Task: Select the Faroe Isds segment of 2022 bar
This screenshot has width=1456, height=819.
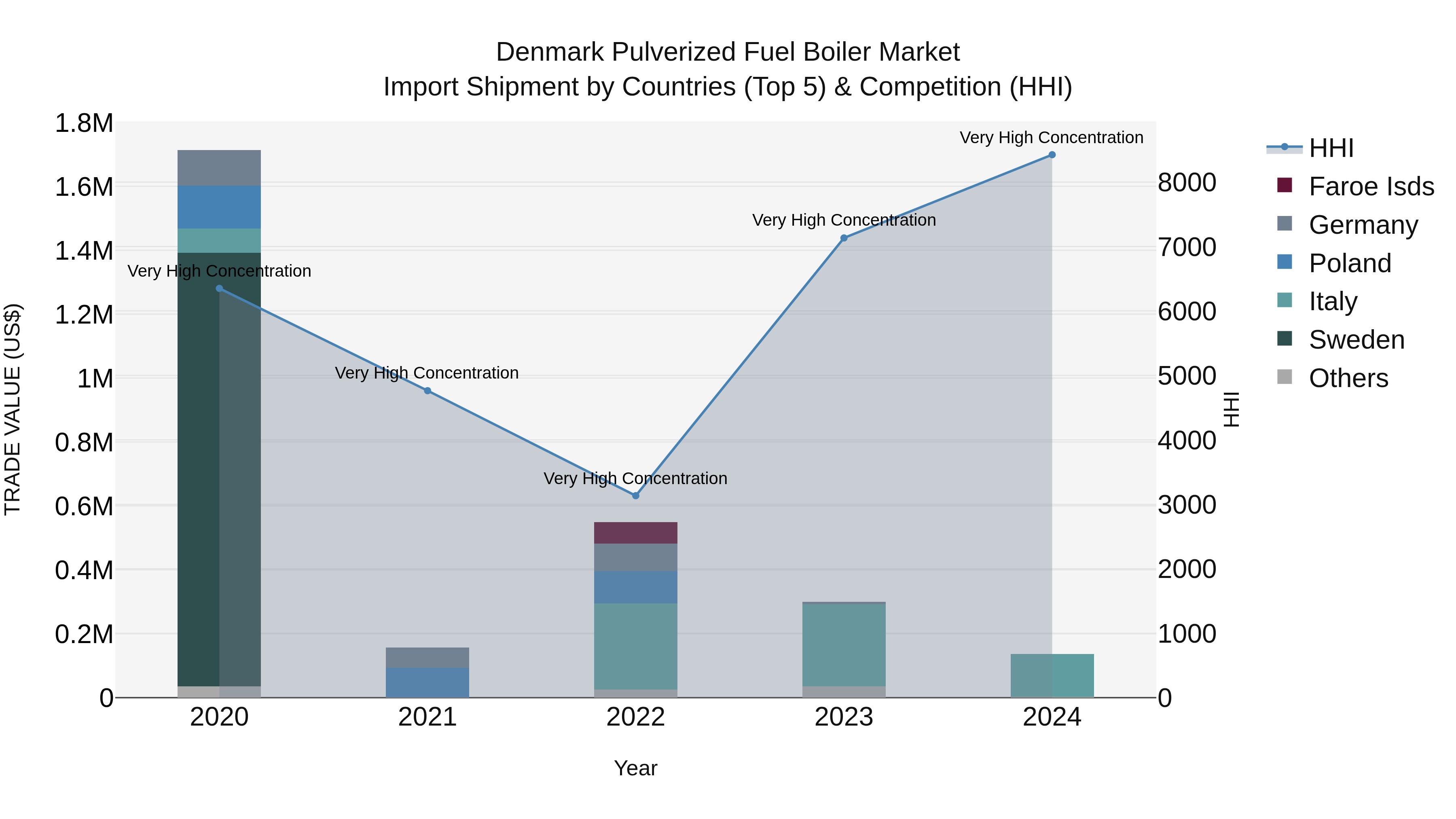Action: [x=635, y=533]
